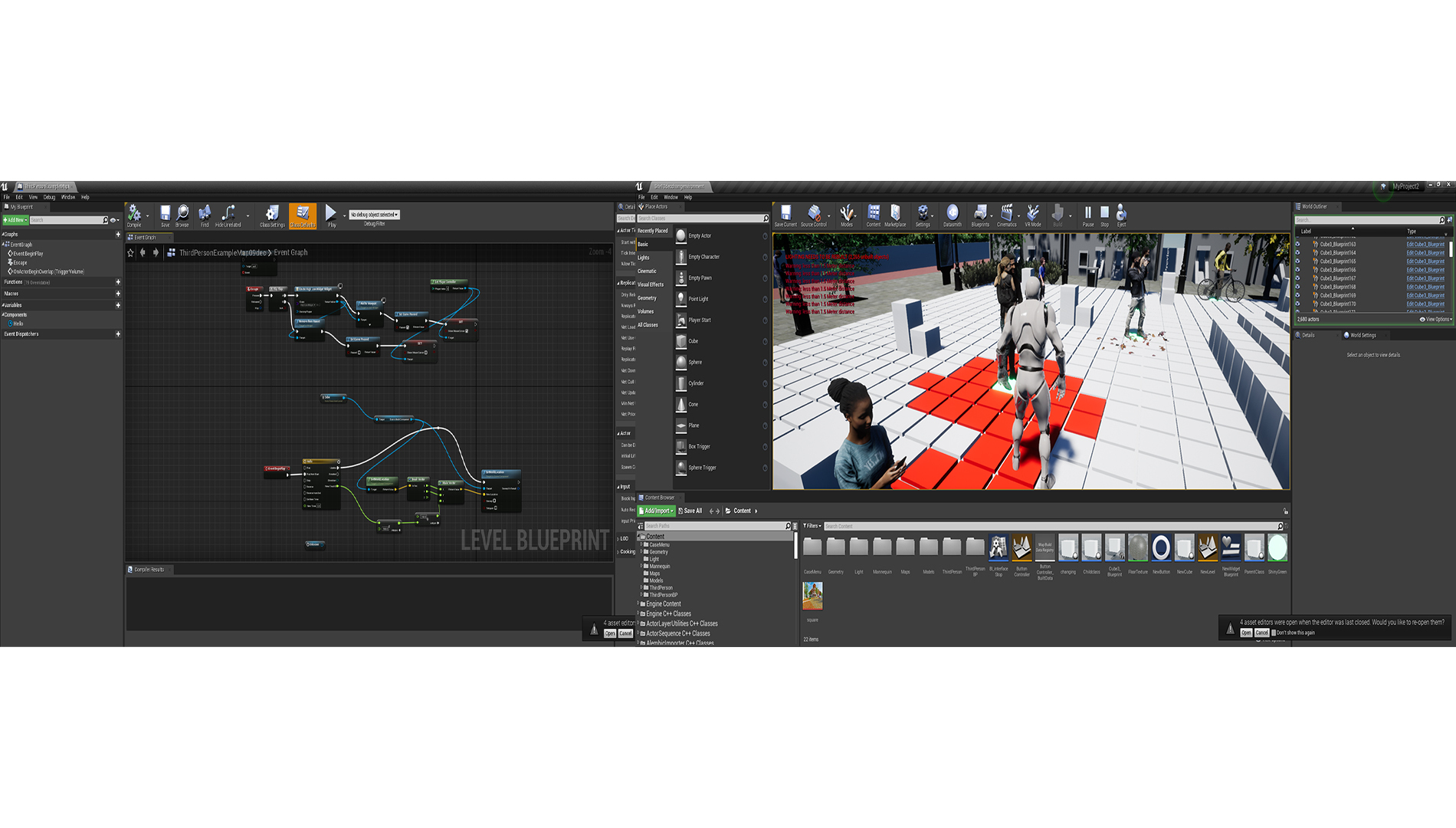Open the 'No debug object selected' dropdown

(374, 215)
